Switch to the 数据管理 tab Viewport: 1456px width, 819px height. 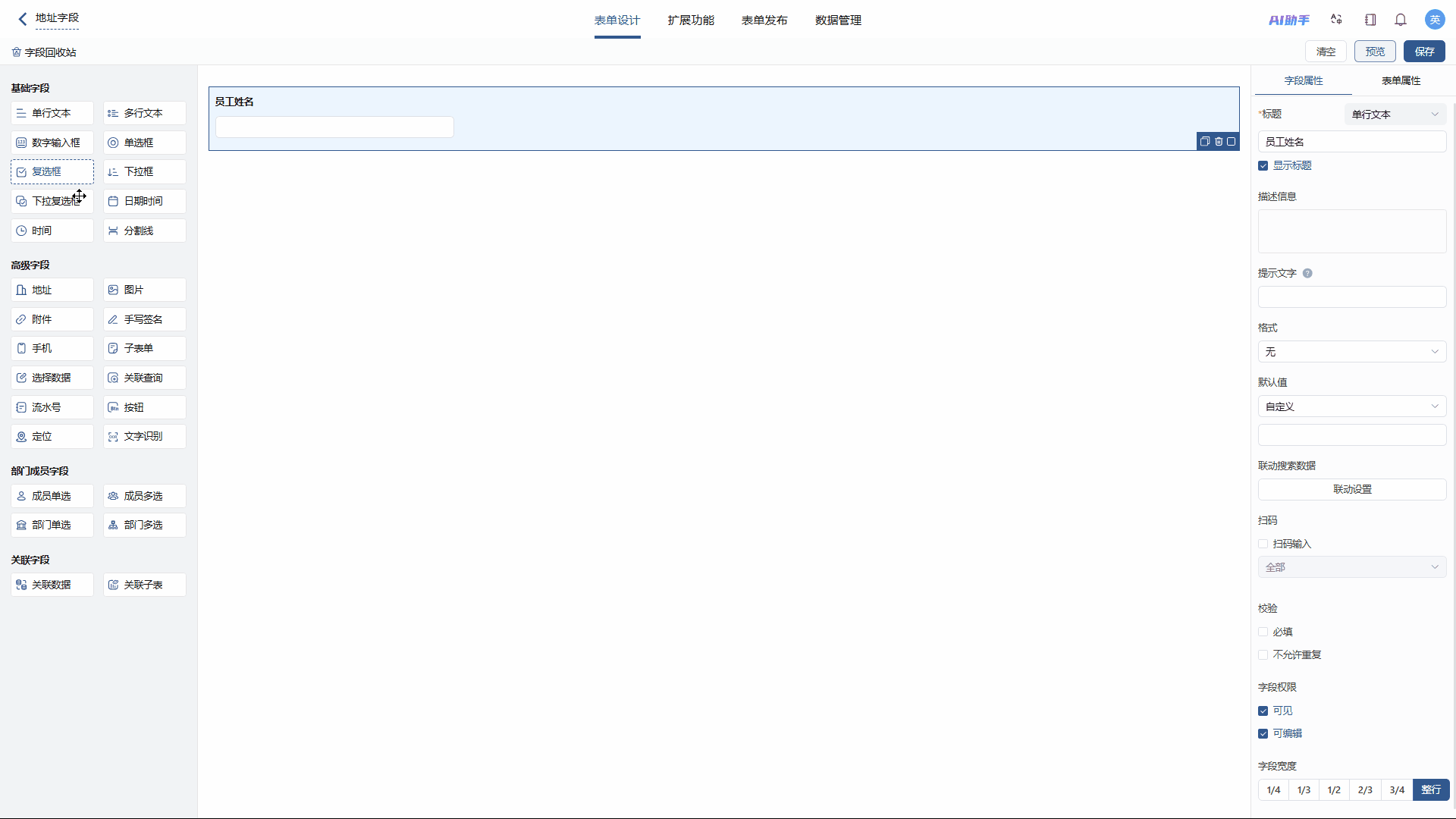[x=838, y=20]
